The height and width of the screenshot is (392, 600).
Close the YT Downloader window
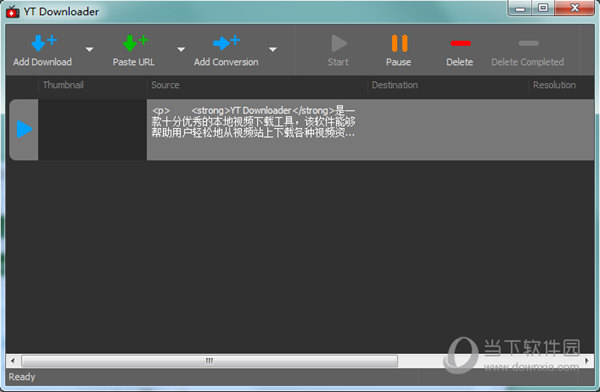574,8
